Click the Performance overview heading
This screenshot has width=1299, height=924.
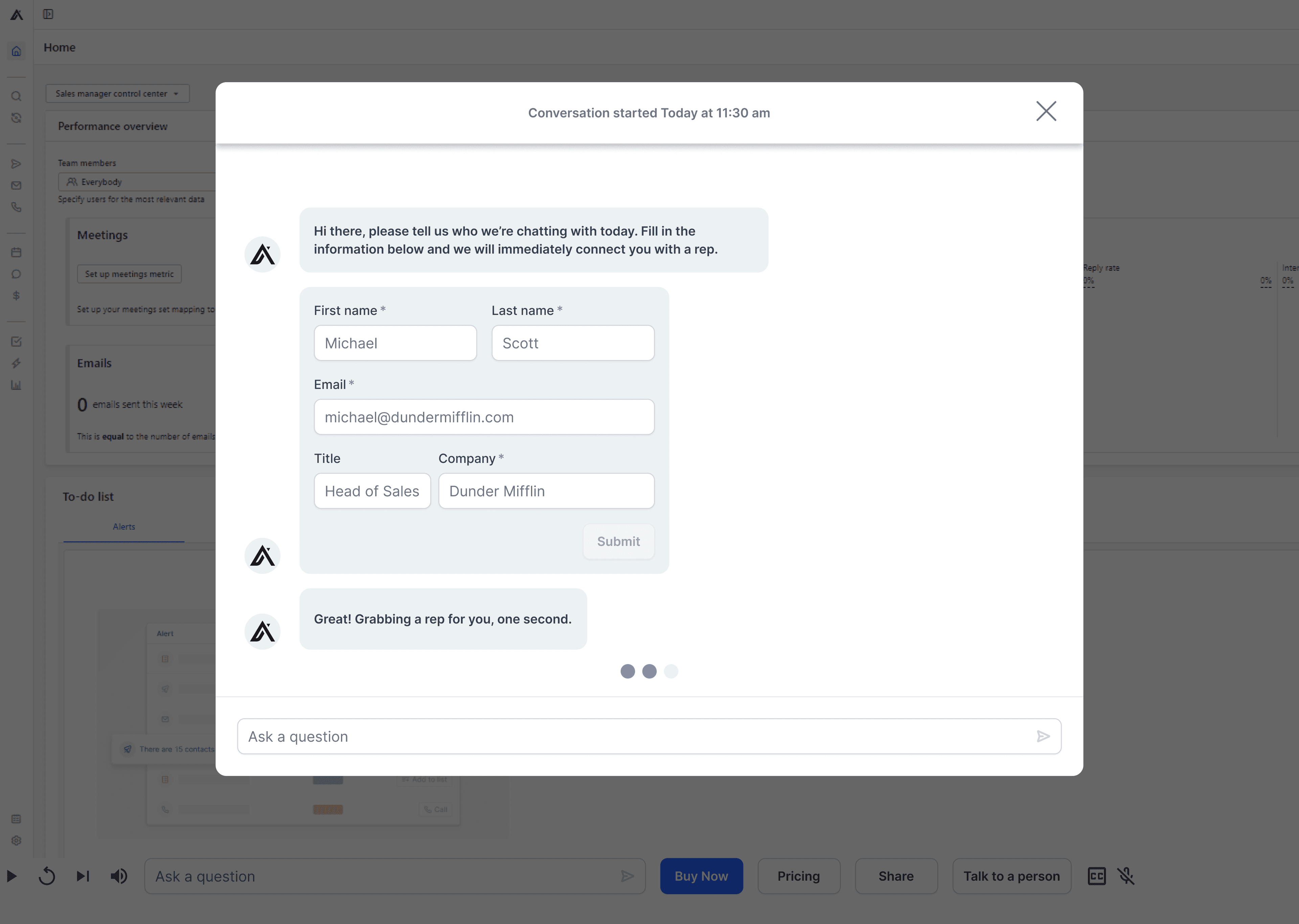(x=113, y=126)
